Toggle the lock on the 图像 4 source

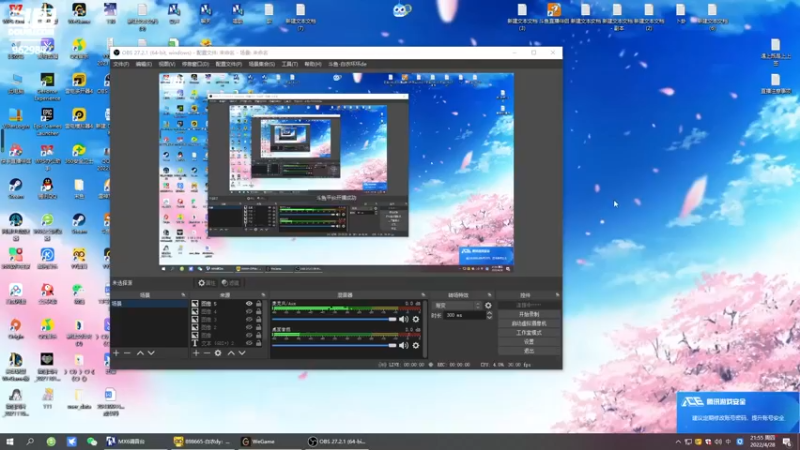pyautogui.click(x=259, y=312)
